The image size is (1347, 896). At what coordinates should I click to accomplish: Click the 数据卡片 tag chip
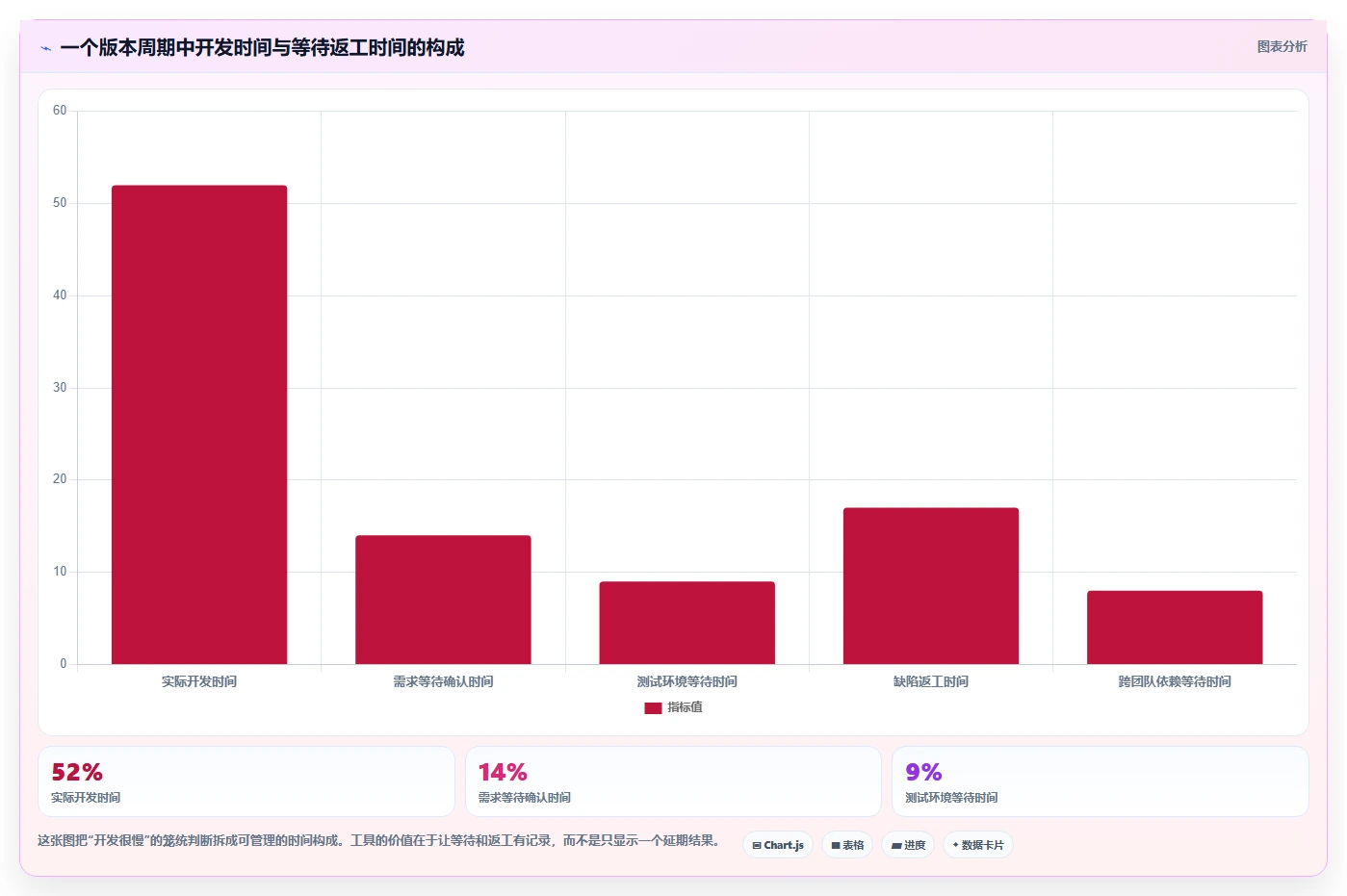pos(978,845)
